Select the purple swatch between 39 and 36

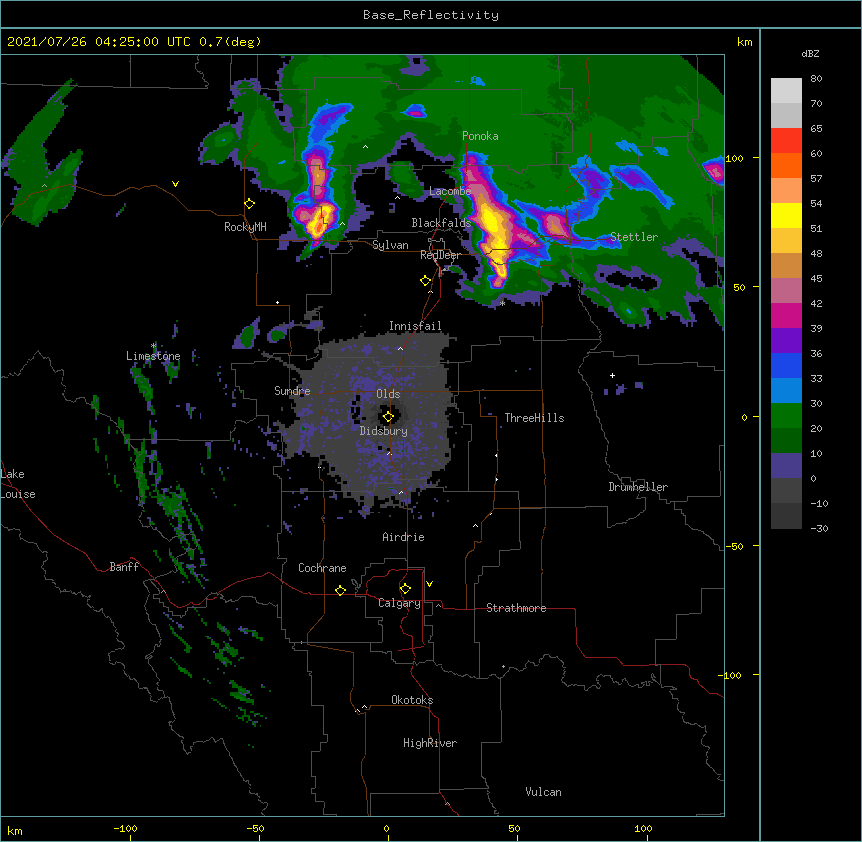pyautogui.click(x=786, y=341)
